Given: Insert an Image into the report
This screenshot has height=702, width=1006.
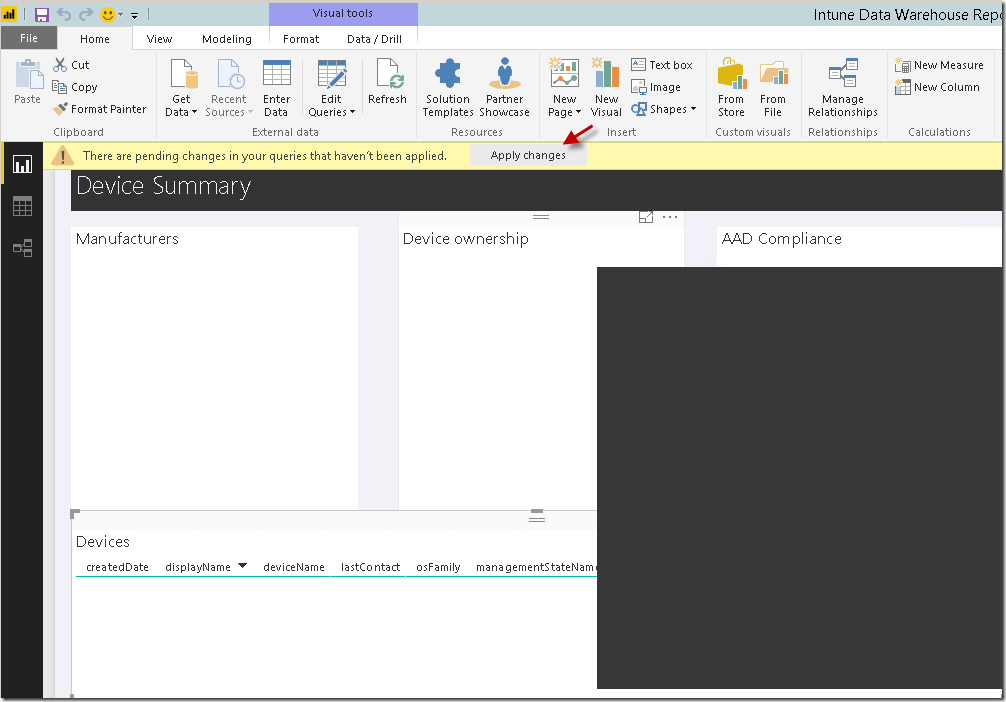Looking at the screenshot, I should tap(657, 87).
